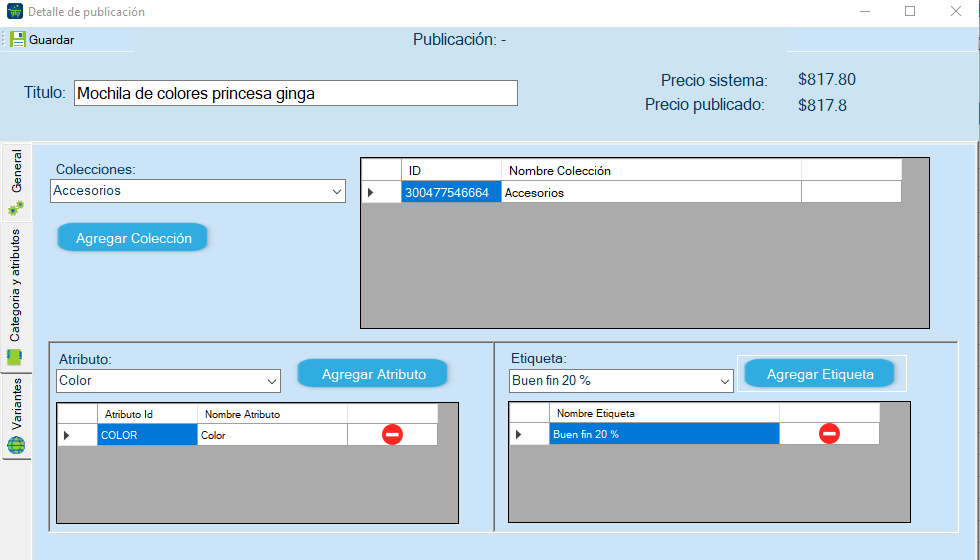Select the Color cell under Nombre Atributo

tap(272, 435)
